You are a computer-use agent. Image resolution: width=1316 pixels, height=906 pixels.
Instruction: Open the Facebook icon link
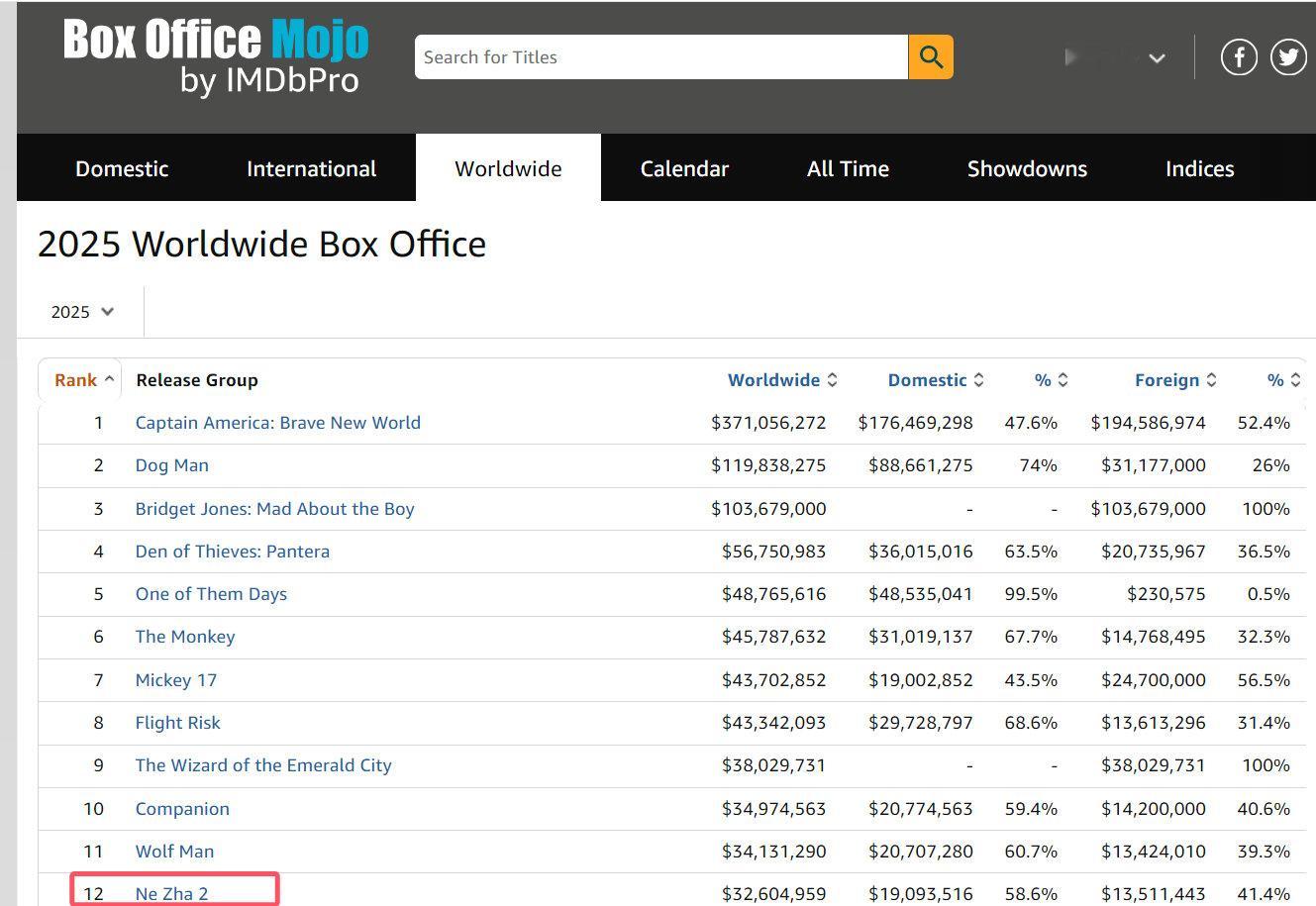coord(1239,57)
